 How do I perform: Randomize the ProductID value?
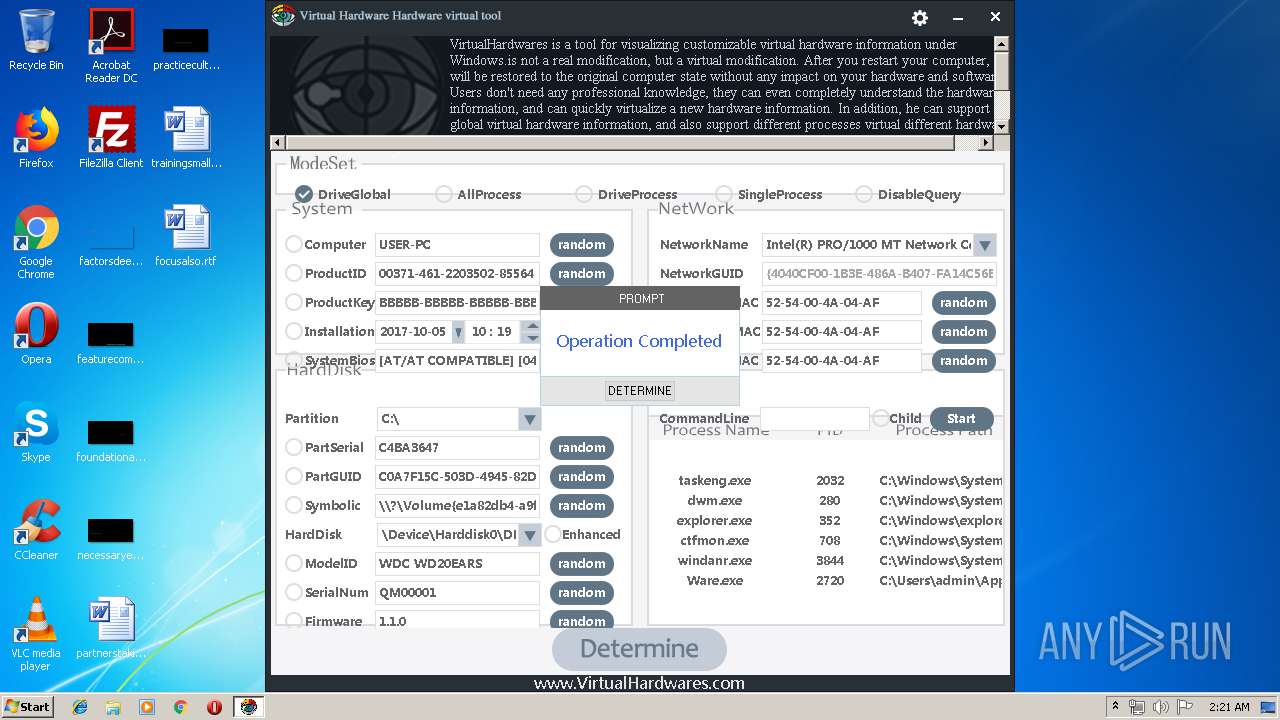point(582,274)
